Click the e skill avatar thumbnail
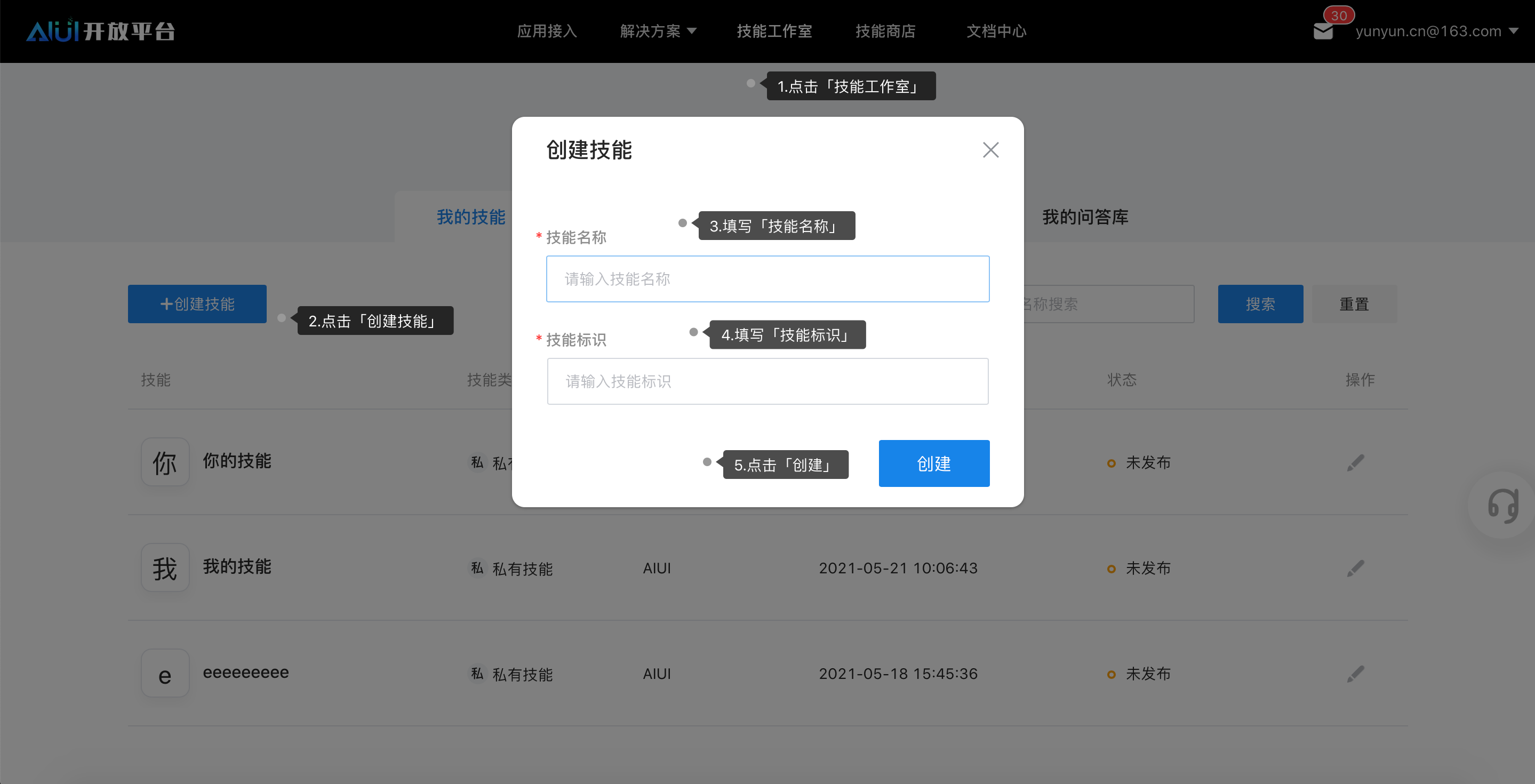The width and height of the screenshot is (1535, 784). pos(165,673)
